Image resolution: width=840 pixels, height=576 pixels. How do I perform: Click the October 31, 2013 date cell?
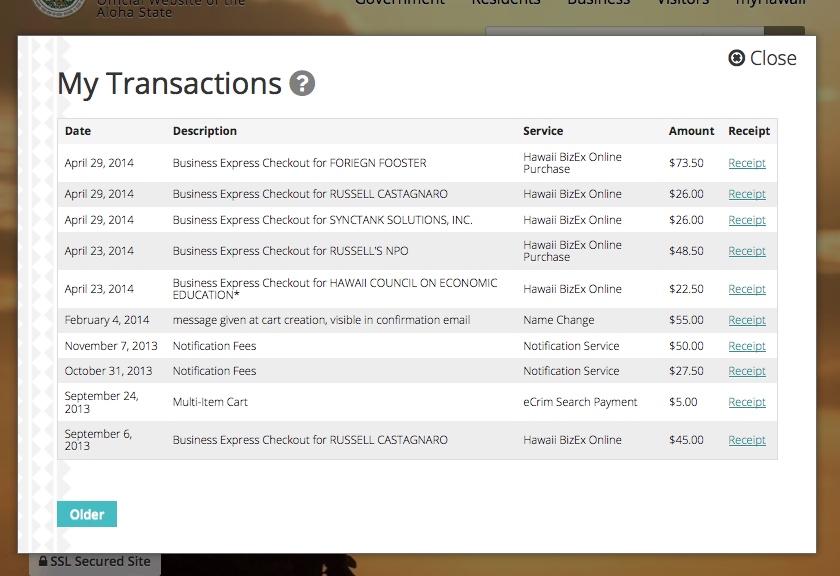coord(108,371)
